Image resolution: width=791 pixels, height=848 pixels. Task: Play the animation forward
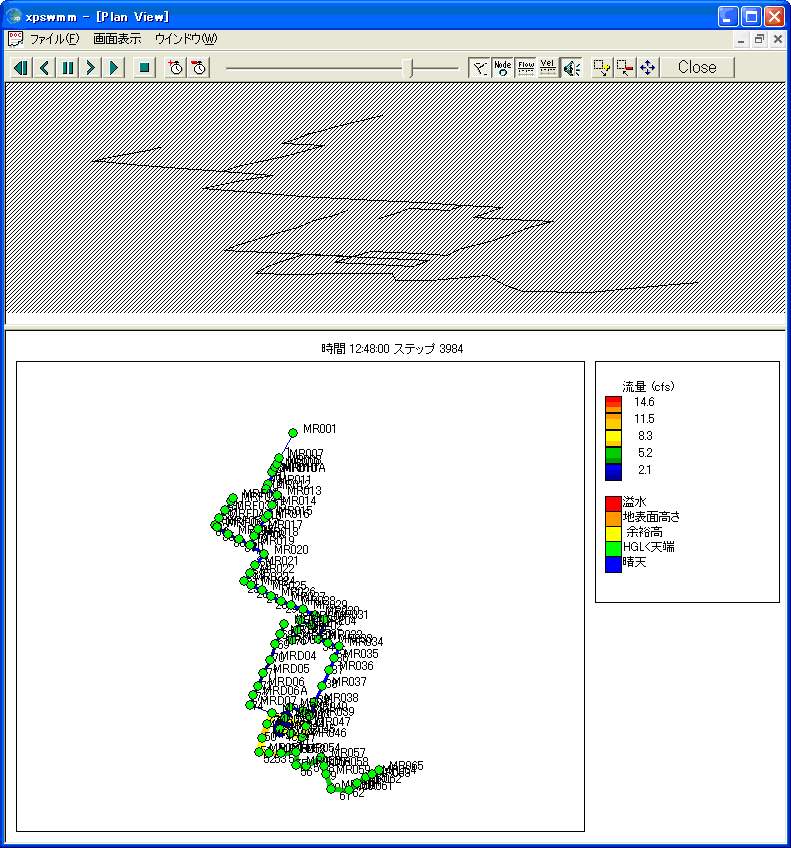(x=114, y=68)
